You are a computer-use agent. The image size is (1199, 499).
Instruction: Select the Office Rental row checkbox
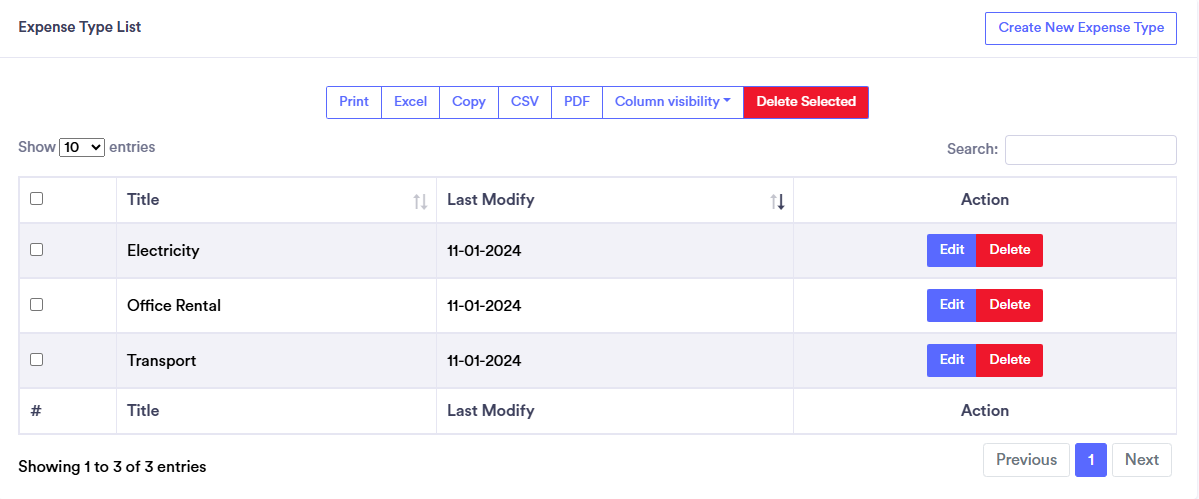37,305
